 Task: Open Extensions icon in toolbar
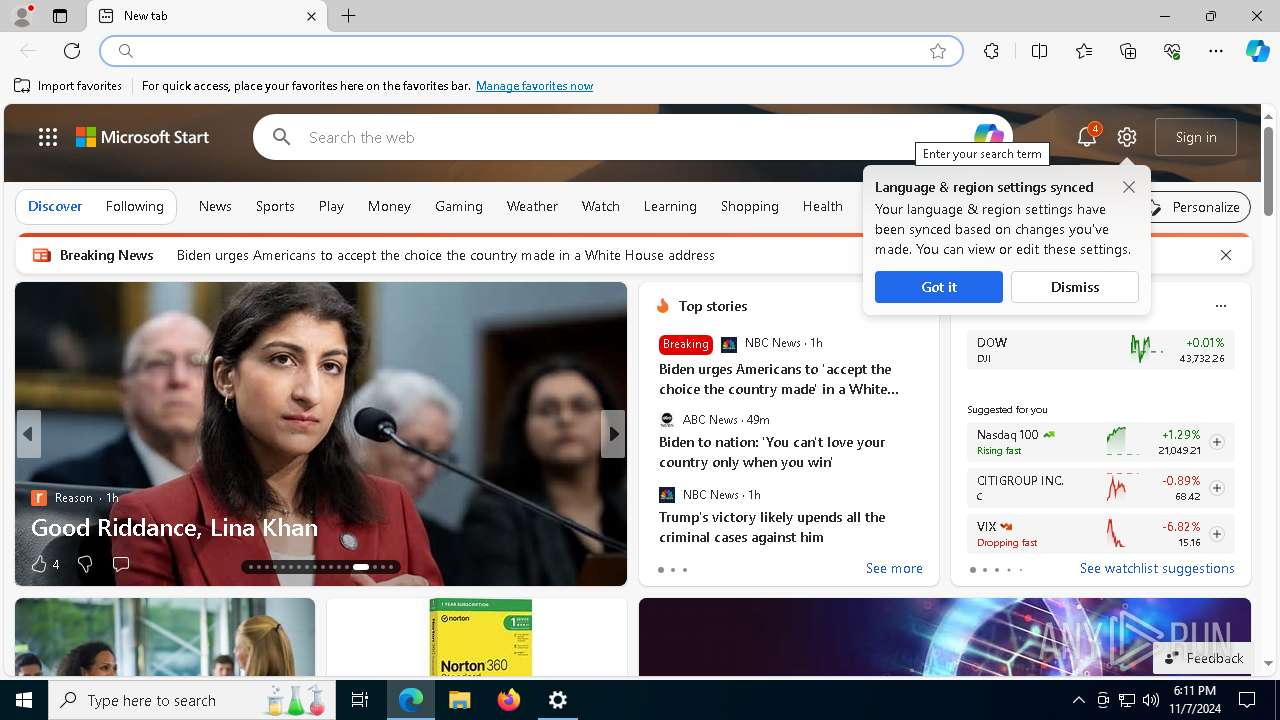coord(991,51)
